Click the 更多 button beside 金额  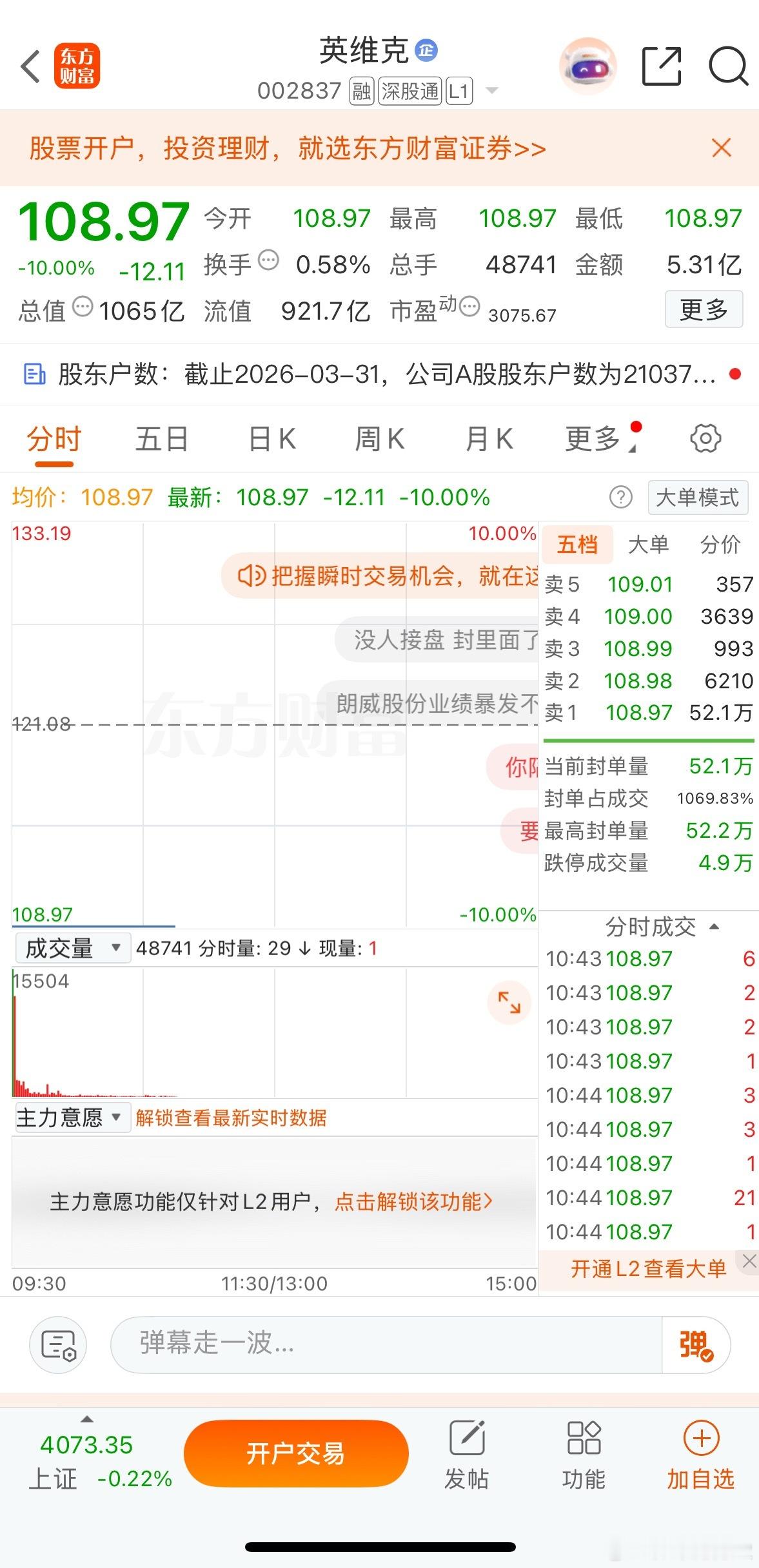[x=704, y=309]
